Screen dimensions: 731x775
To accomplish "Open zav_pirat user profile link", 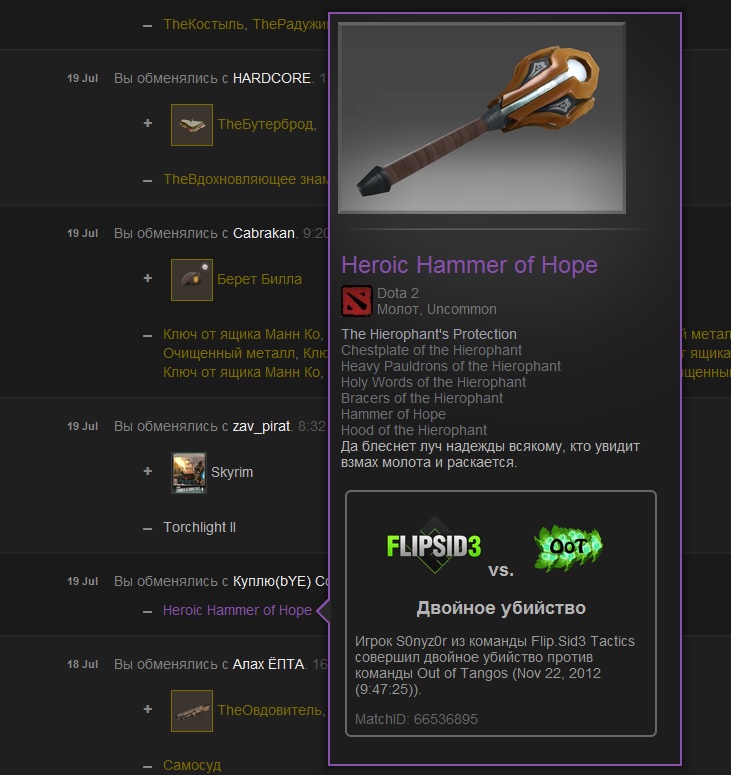I will coord(261,426).
